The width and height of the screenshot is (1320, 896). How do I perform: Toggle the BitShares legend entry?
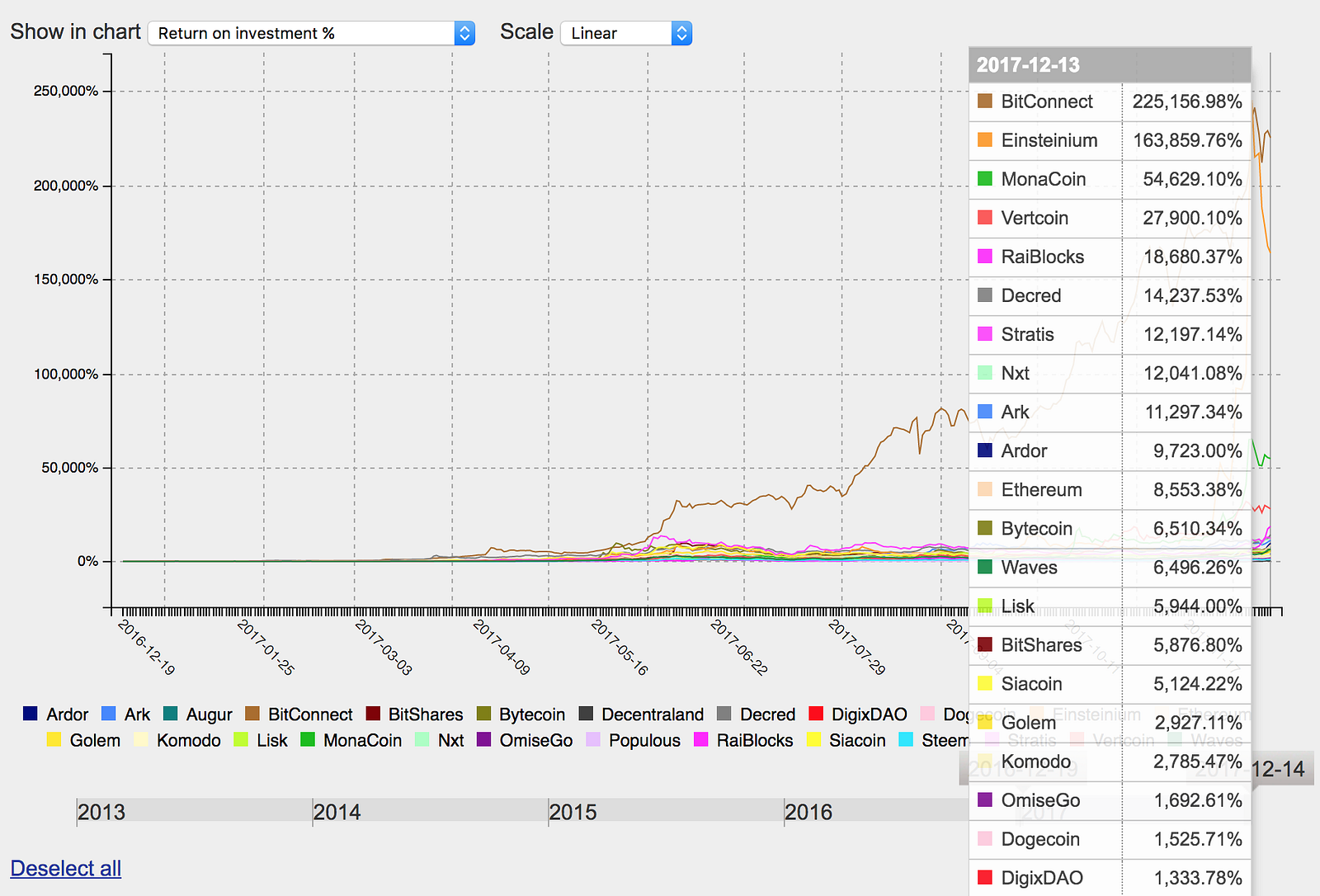pos(414,714)
